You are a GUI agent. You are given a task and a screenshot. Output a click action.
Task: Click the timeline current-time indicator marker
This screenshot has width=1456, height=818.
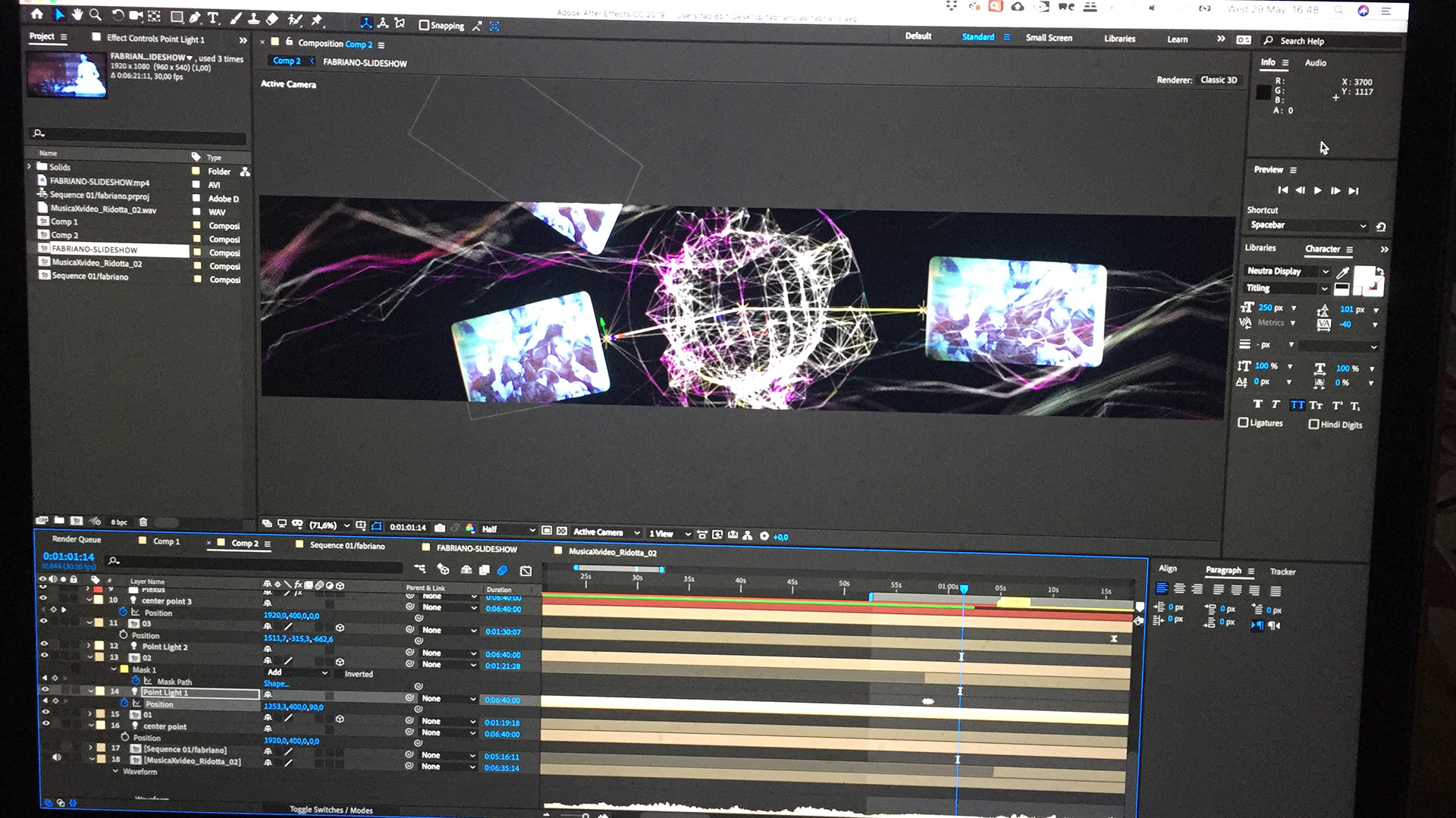click(964, 588)
